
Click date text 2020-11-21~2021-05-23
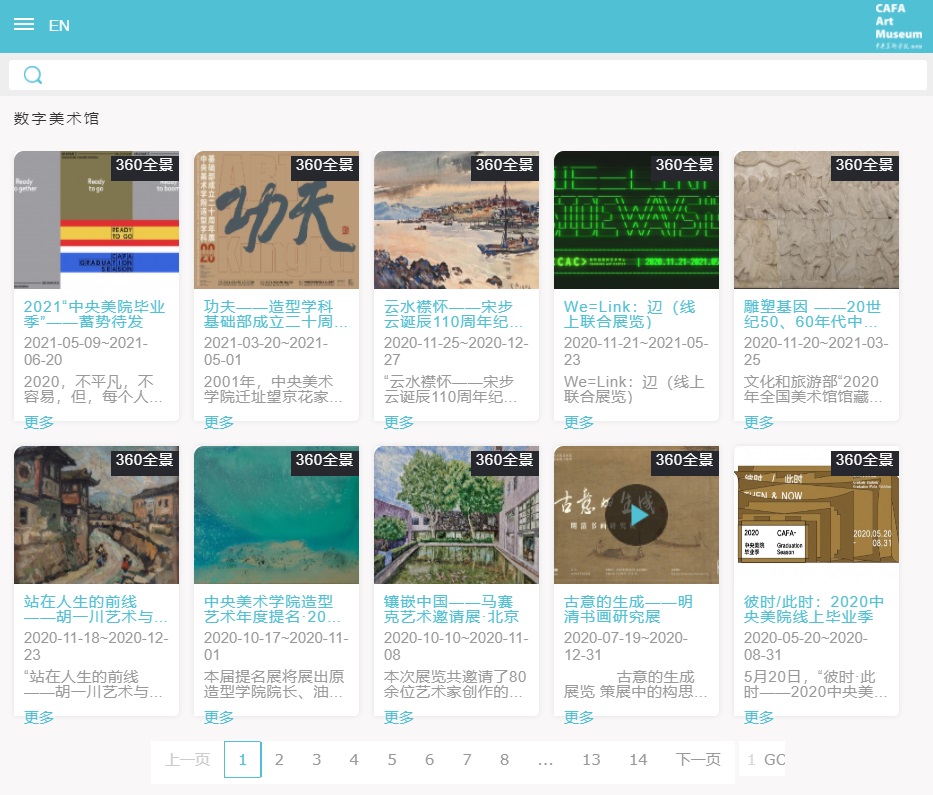[x=635, y=351]
